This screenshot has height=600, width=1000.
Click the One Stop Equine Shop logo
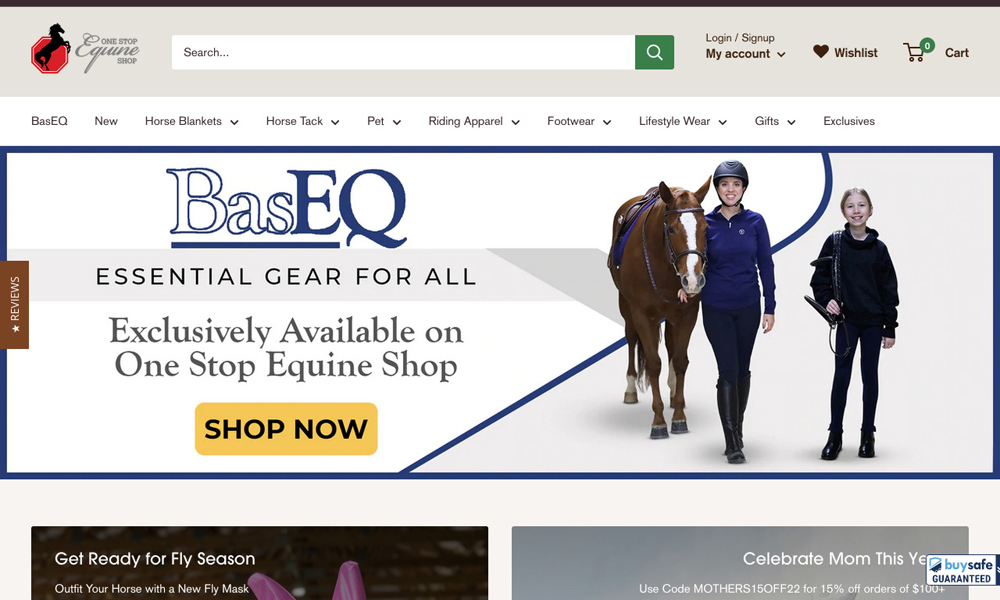[x=85, y=49]
